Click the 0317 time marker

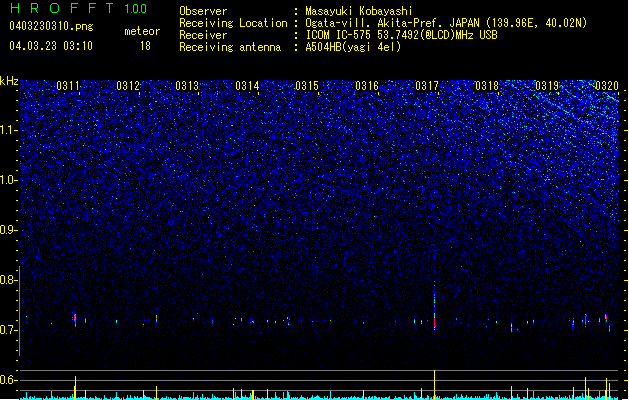coord(427,86)
